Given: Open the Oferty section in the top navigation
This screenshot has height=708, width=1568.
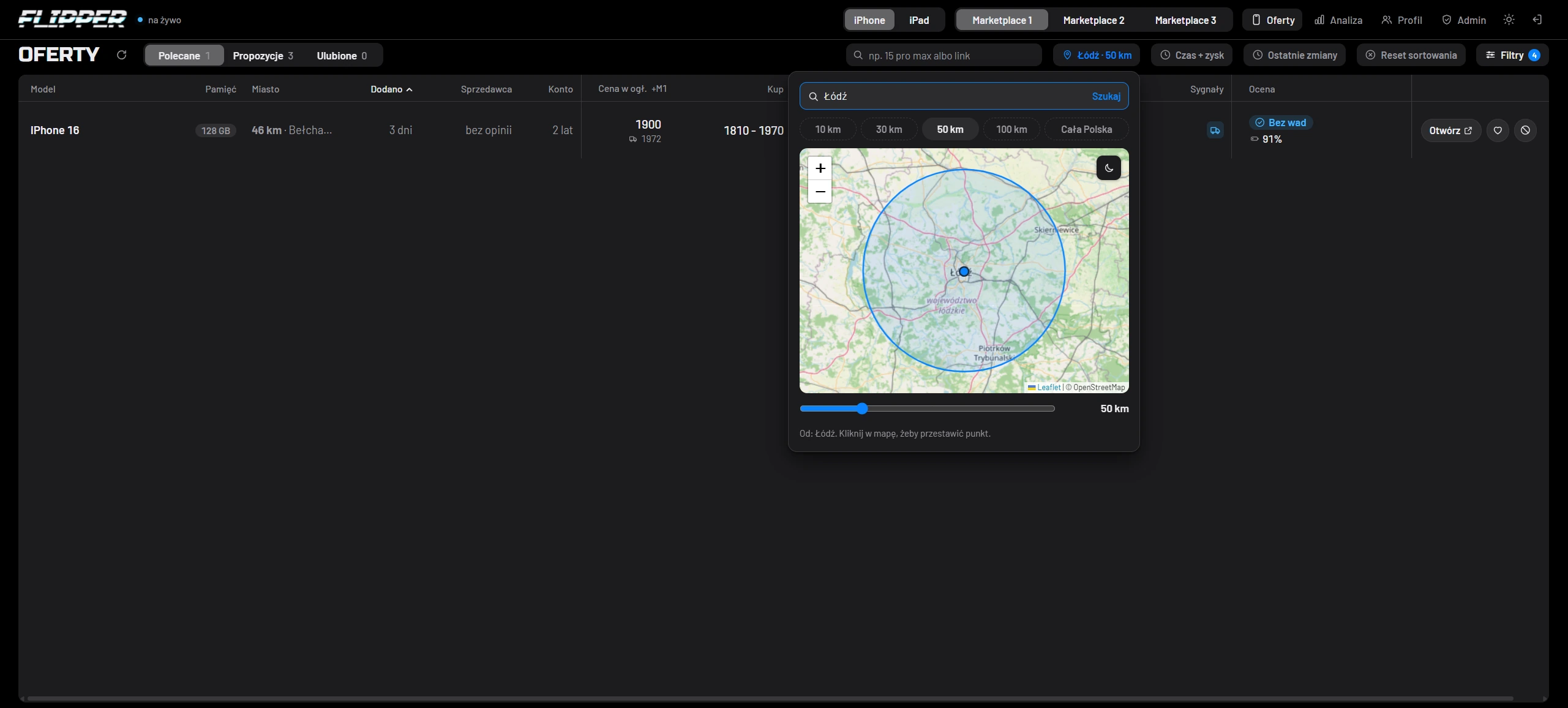Looking at the screenshot, I should click(x=1272, y=20).
